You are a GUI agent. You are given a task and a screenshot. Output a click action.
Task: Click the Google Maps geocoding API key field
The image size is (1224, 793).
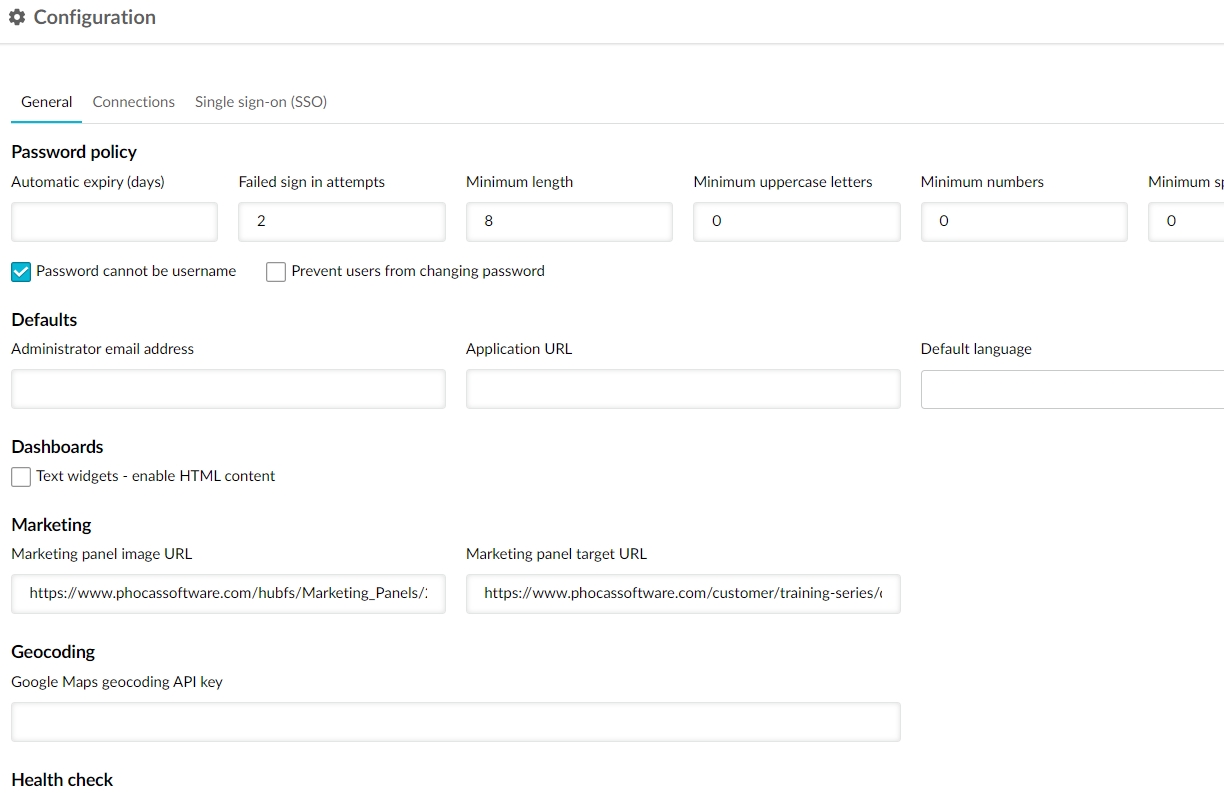pos(455,721)
